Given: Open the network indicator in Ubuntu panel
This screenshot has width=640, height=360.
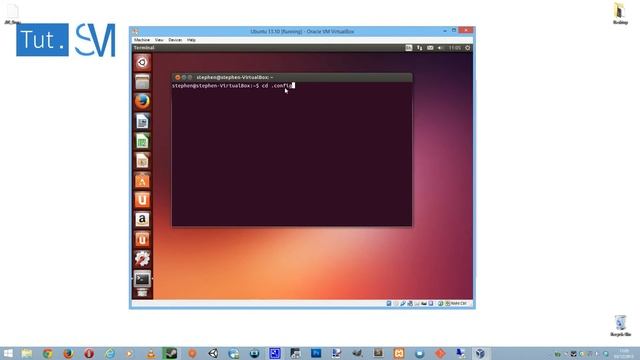Looking at the screenshot, I should pos(419,48).
